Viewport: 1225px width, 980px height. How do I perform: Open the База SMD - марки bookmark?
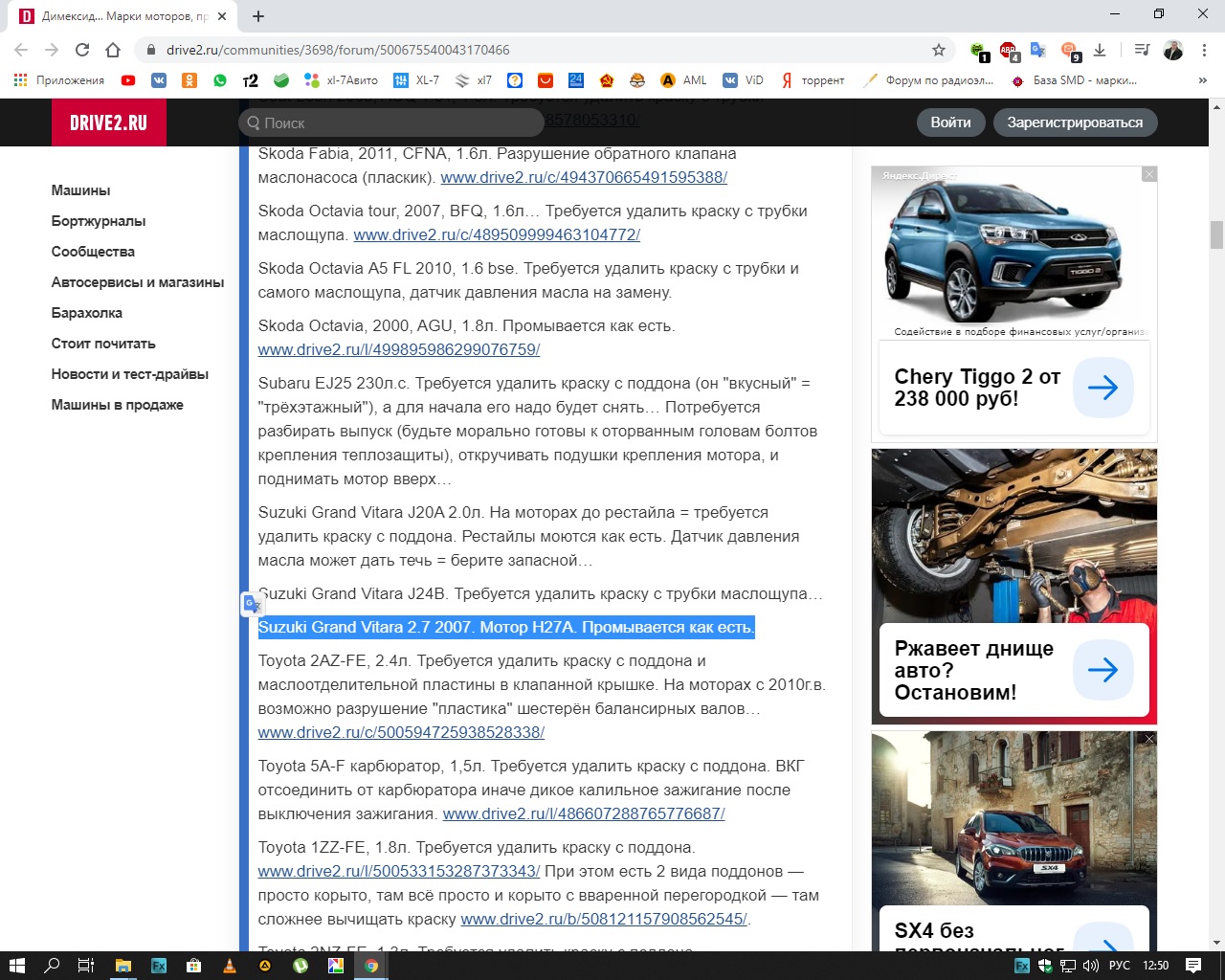coord(1074,80)
